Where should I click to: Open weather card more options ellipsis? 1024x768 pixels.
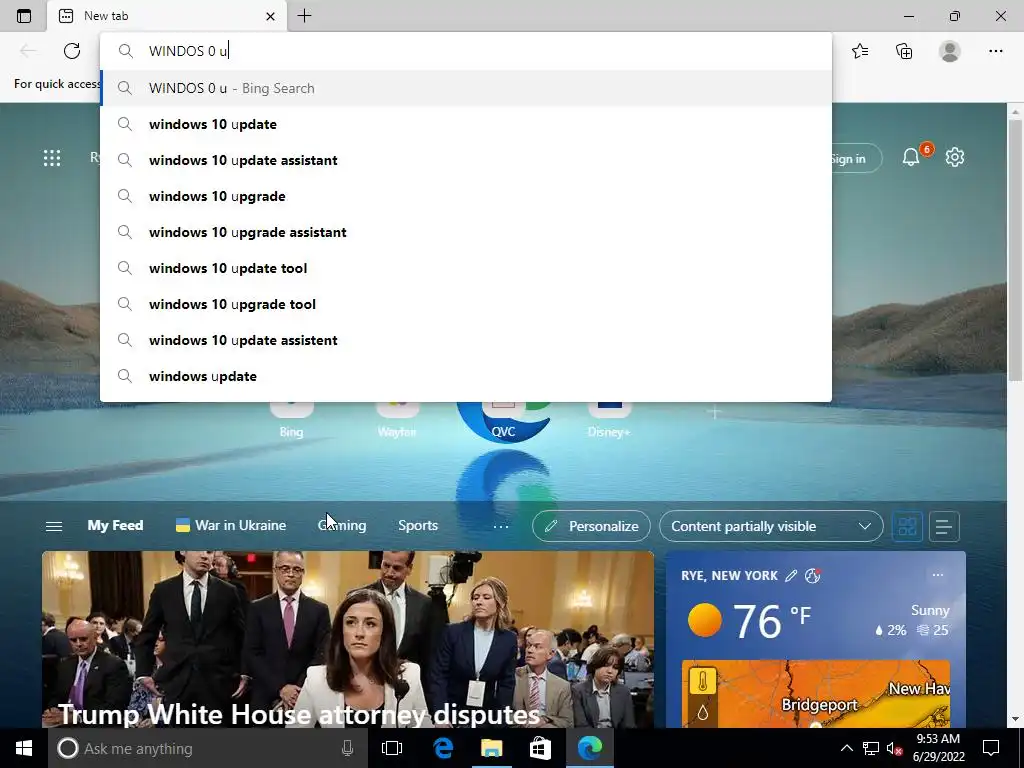[938, 575]
